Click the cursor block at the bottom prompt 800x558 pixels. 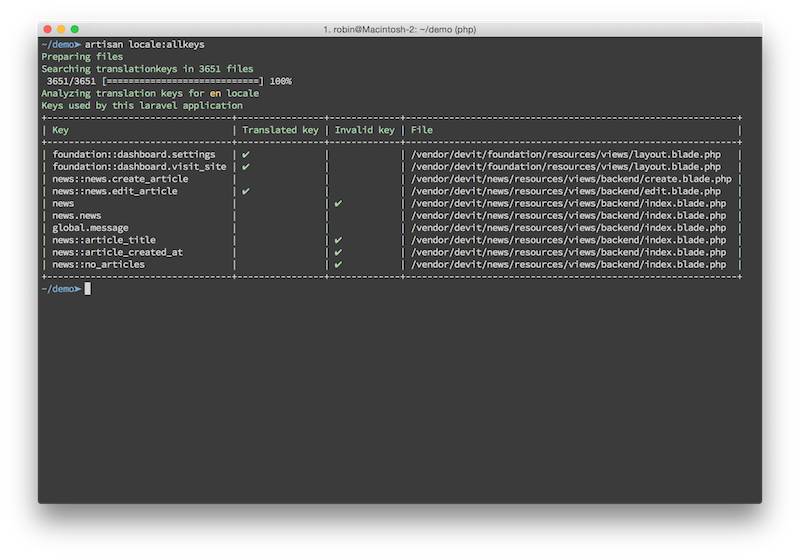88,289
